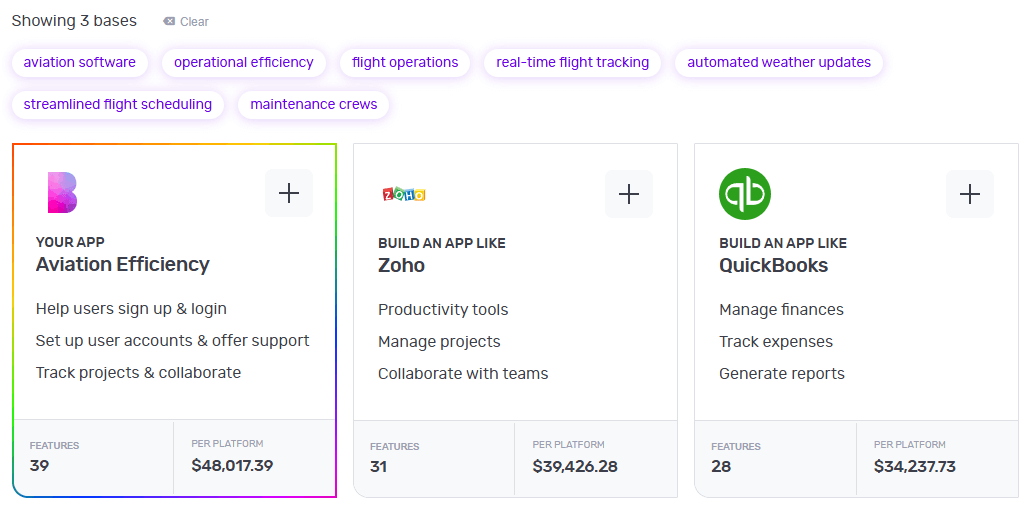The image size is (1031, 519).
Task: Click the $39,426.28 per platform price
Action: pyautogui.click(x=575, y=466)
